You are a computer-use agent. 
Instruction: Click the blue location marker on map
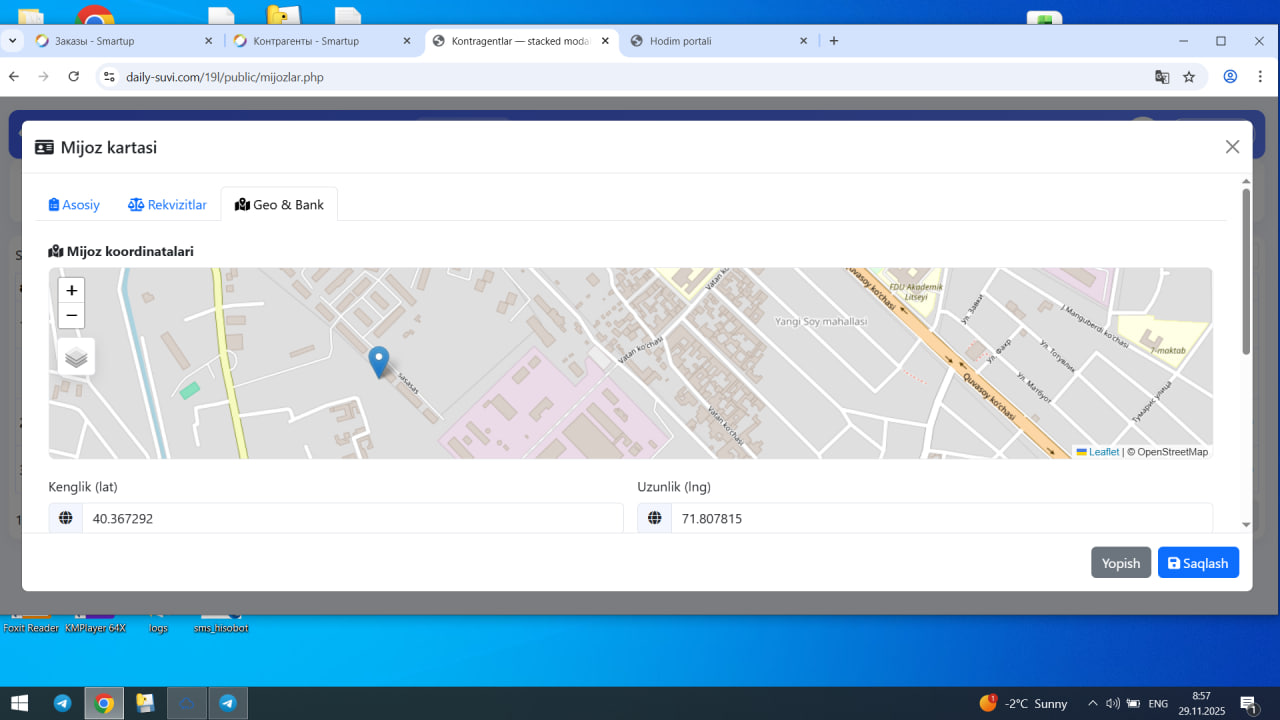coord(378,361)
